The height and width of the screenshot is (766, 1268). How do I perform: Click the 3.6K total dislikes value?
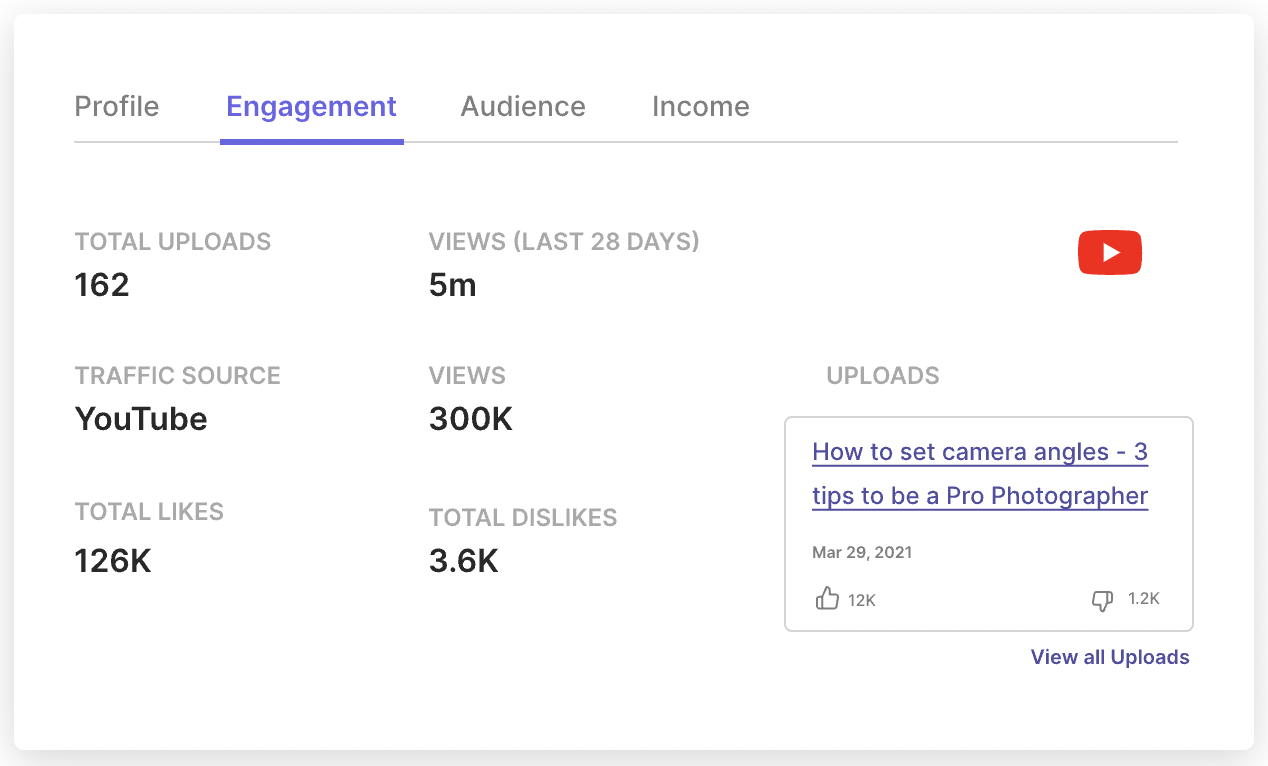pyautogui.click(x=464, y=561)
